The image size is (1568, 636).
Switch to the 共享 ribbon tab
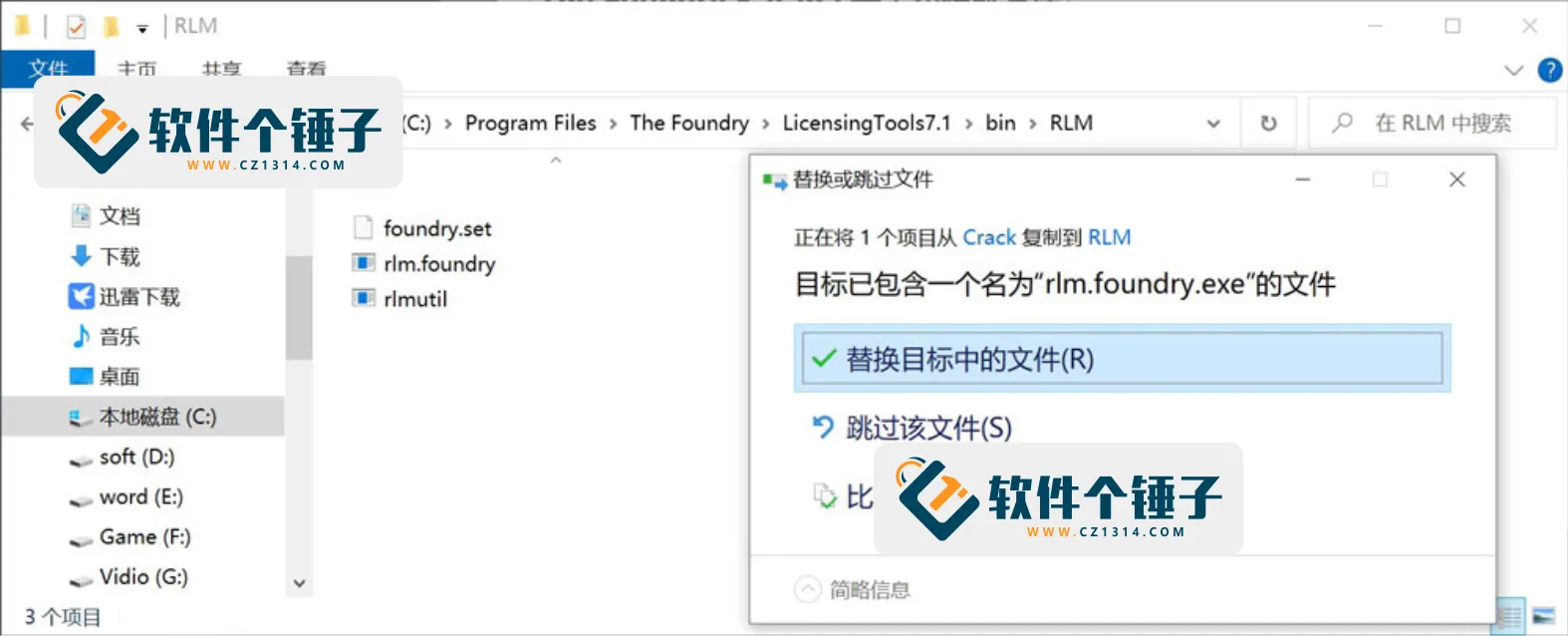coord(221,70)
